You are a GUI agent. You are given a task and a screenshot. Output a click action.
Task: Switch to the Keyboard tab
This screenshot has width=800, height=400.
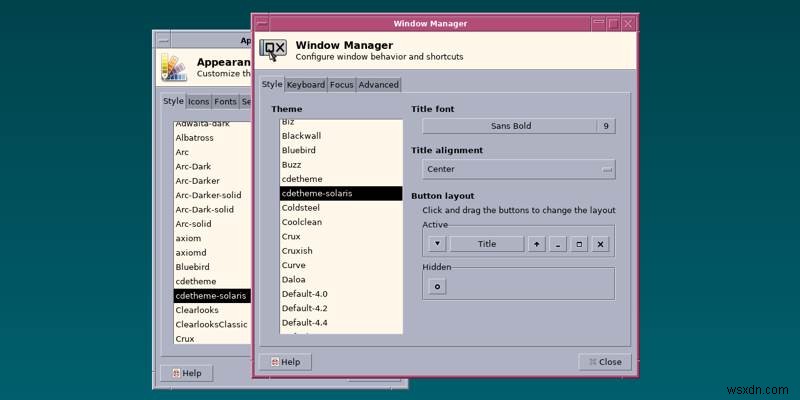pyautogui.click(x=306, y=85)
